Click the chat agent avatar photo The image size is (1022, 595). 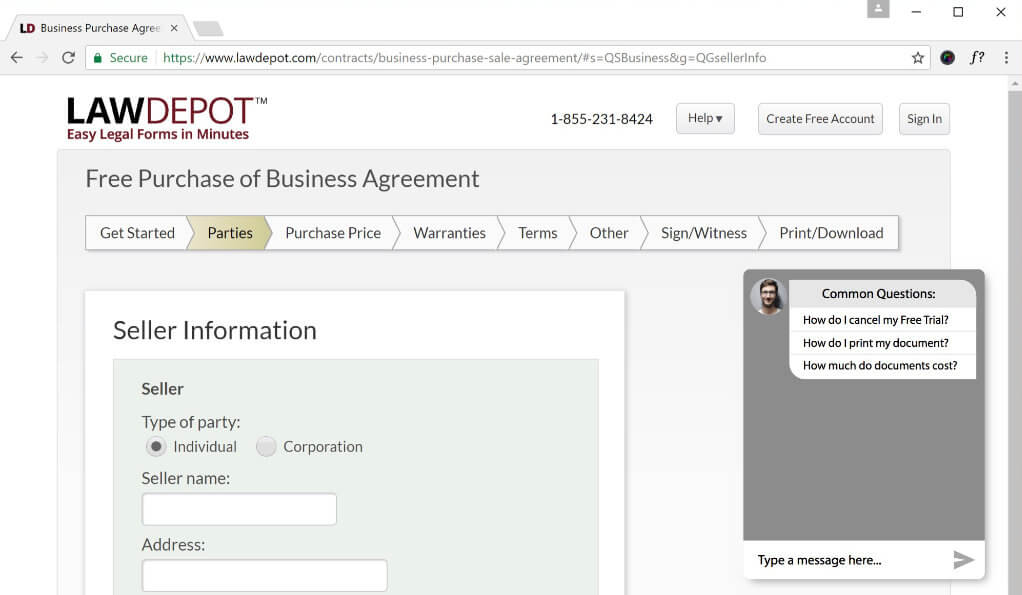(768, 296)
